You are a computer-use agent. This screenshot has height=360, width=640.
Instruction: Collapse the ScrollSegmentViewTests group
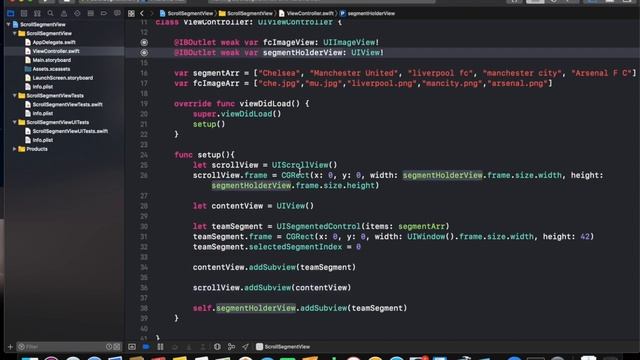(x=15, y=96)
